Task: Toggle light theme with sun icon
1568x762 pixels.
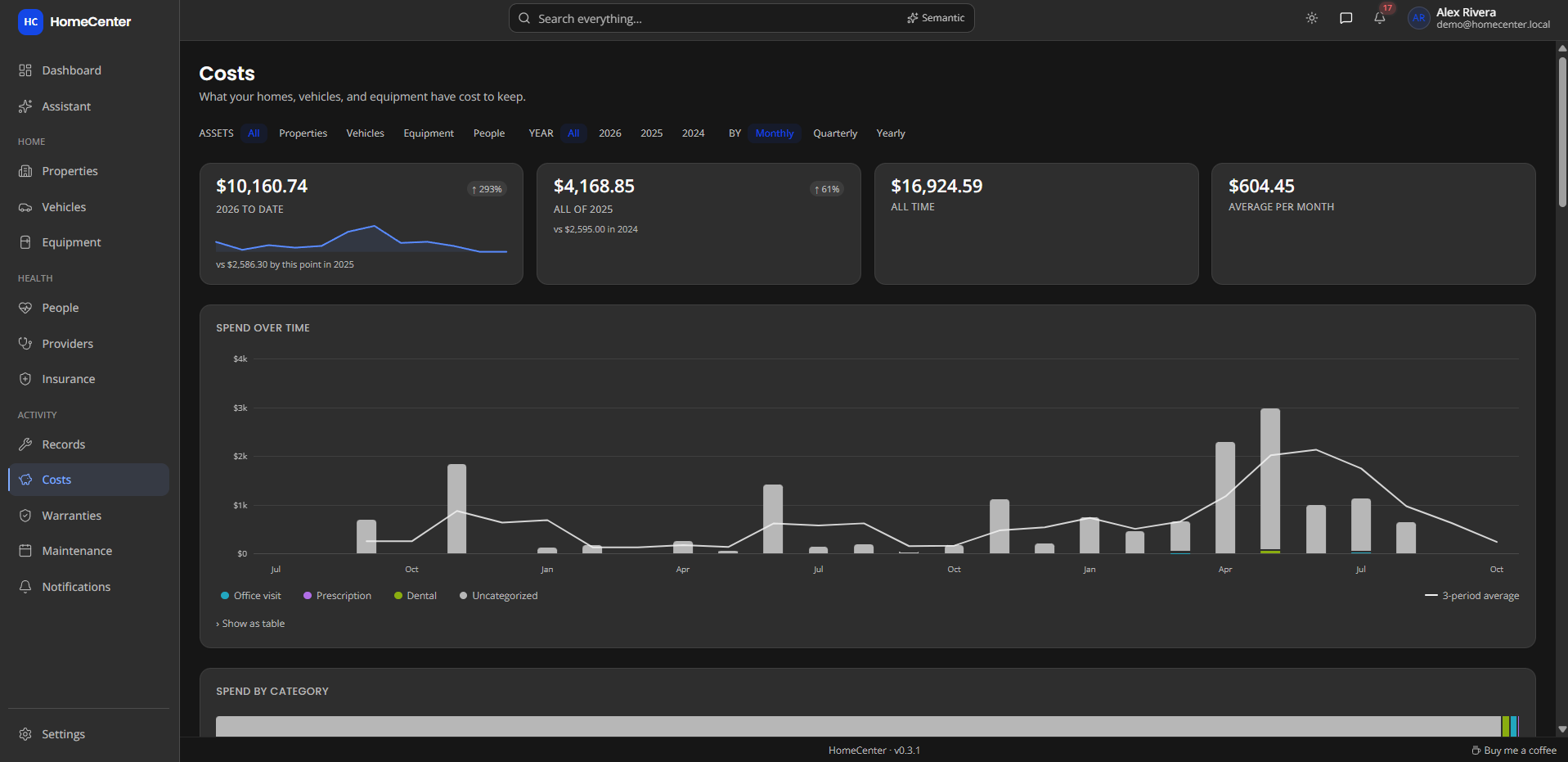Action: coord(1312,18)
